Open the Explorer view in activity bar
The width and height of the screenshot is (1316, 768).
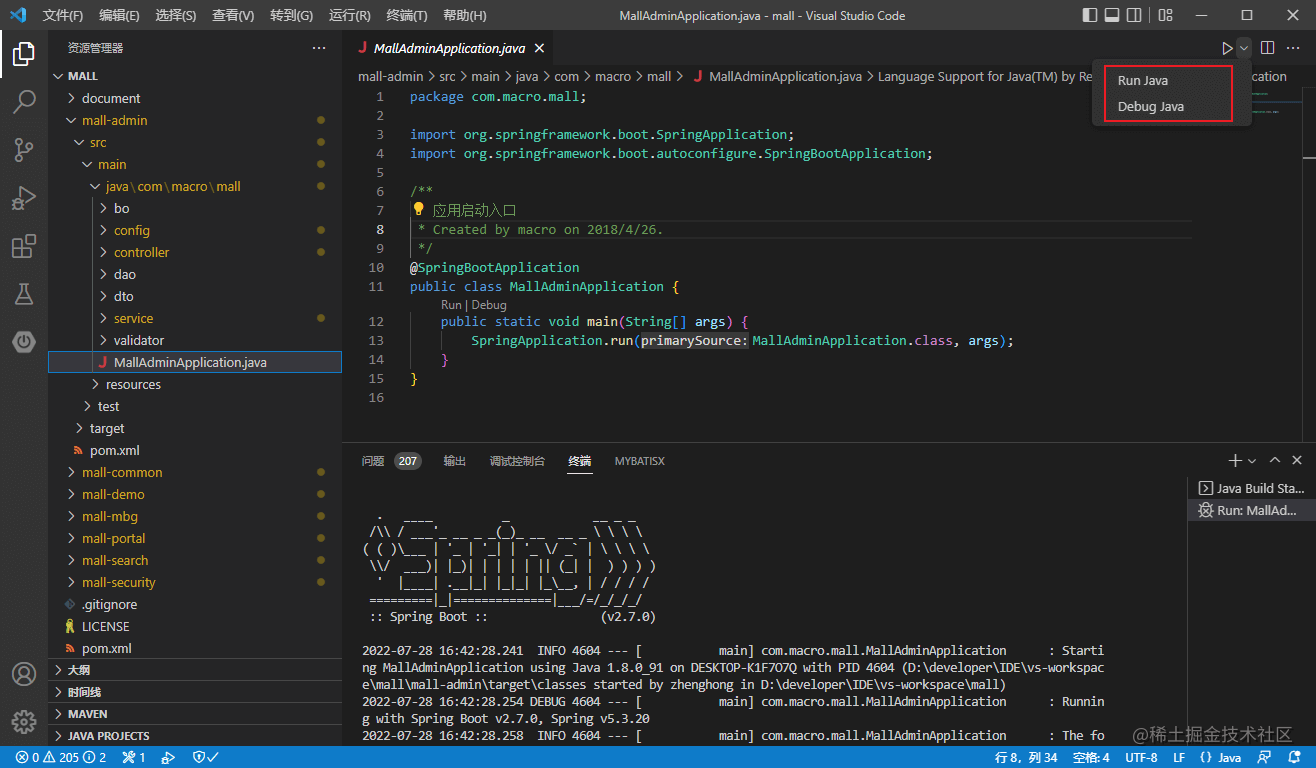[x=24, y=54]
